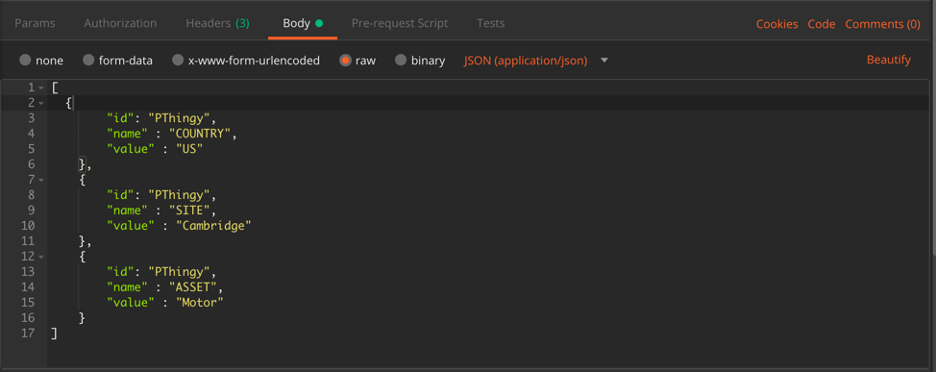
Task: Collapse the object fold arrow on line 7
Action: click(41, 180)
